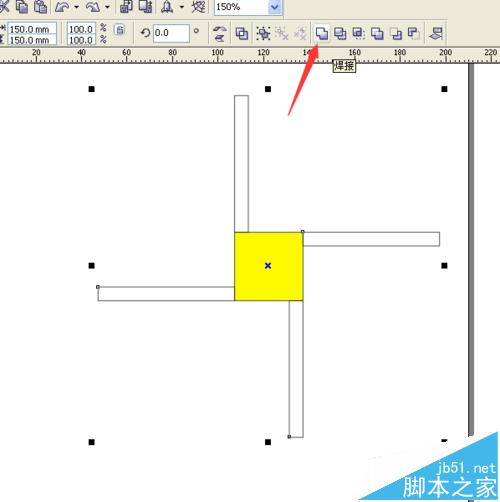Expand the Application launcher dropdown arrow
Image resolution: width=500 pixels, height=502 pixels.
coord(182,7)
